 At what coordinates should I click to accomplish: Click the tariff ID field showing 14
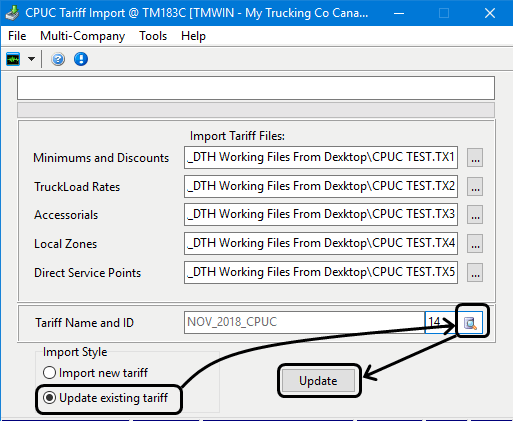click(441, 322)
